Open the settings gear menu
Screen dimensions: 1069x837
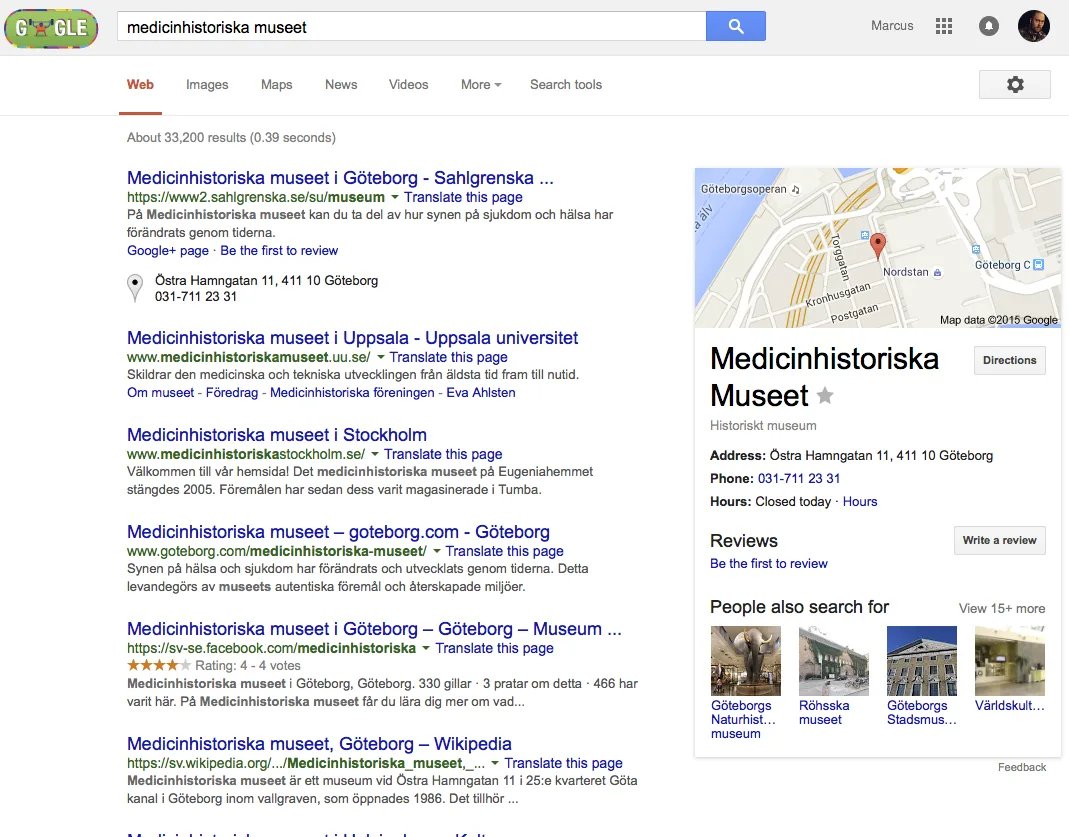tap(1014, 85)
